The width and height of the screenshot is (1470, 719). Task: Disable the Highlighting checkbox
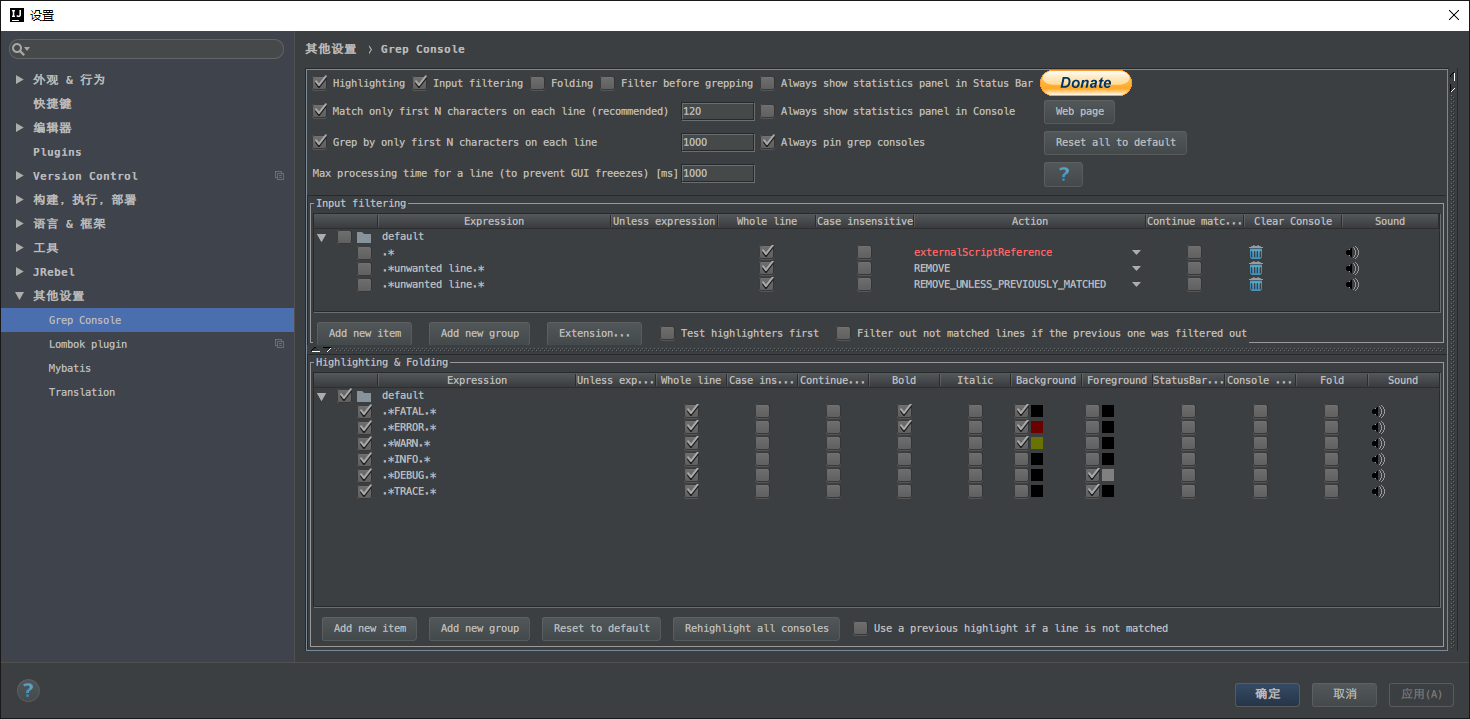320,83
